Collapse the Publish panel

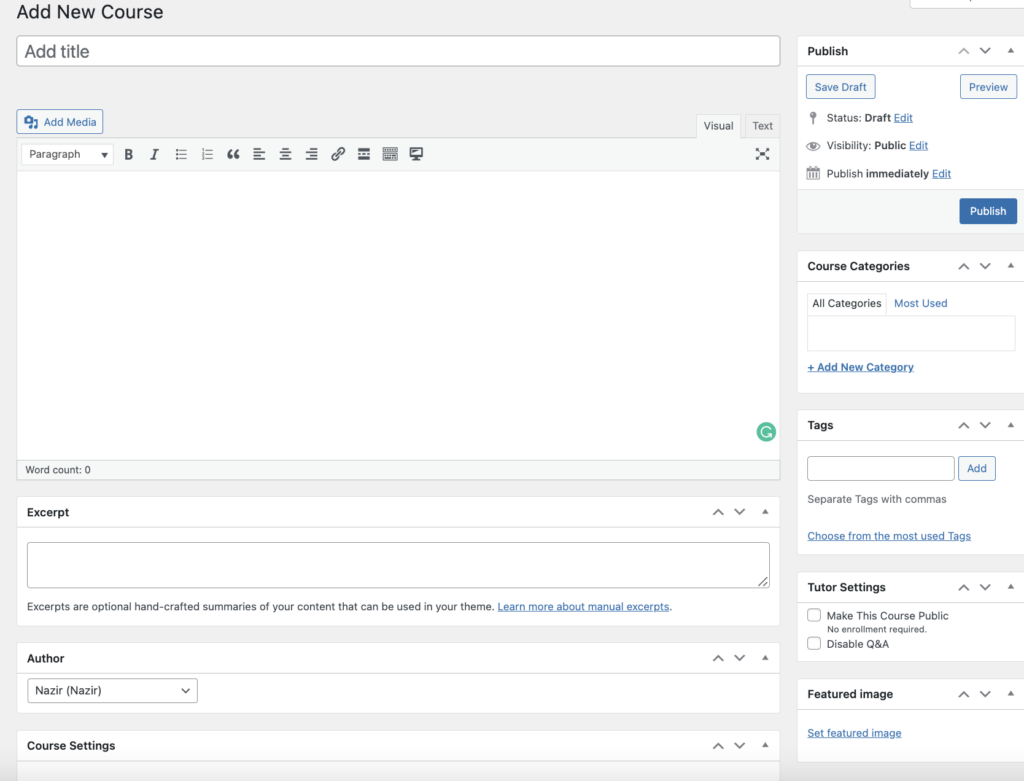point(1009,51)
